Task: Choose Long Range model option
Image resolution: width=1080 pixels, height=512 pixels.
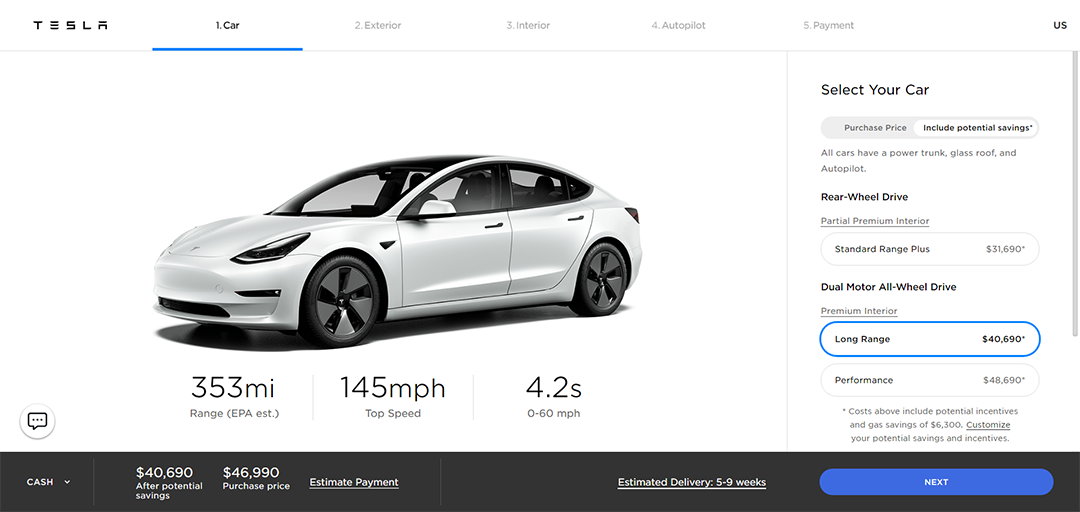Action: tap(929, 339)
